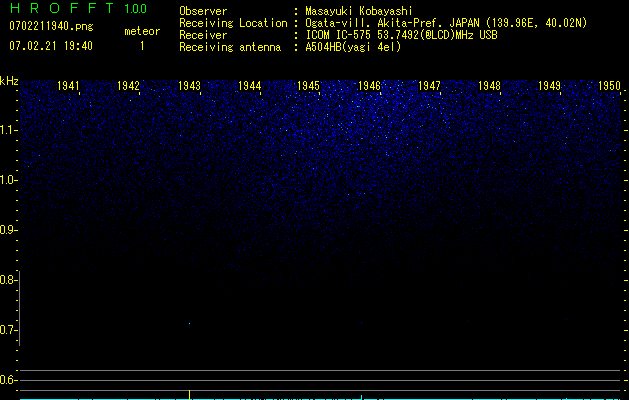Select the filename 0702211940.png

tap(51, 26)
